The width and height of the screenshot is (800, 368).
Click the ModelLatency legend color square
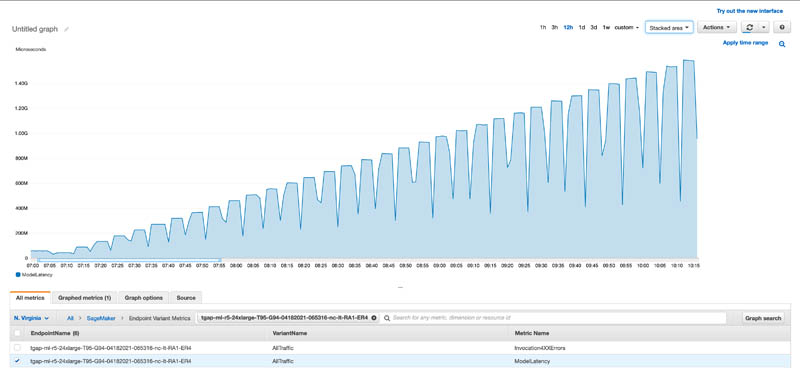point(18,275)
